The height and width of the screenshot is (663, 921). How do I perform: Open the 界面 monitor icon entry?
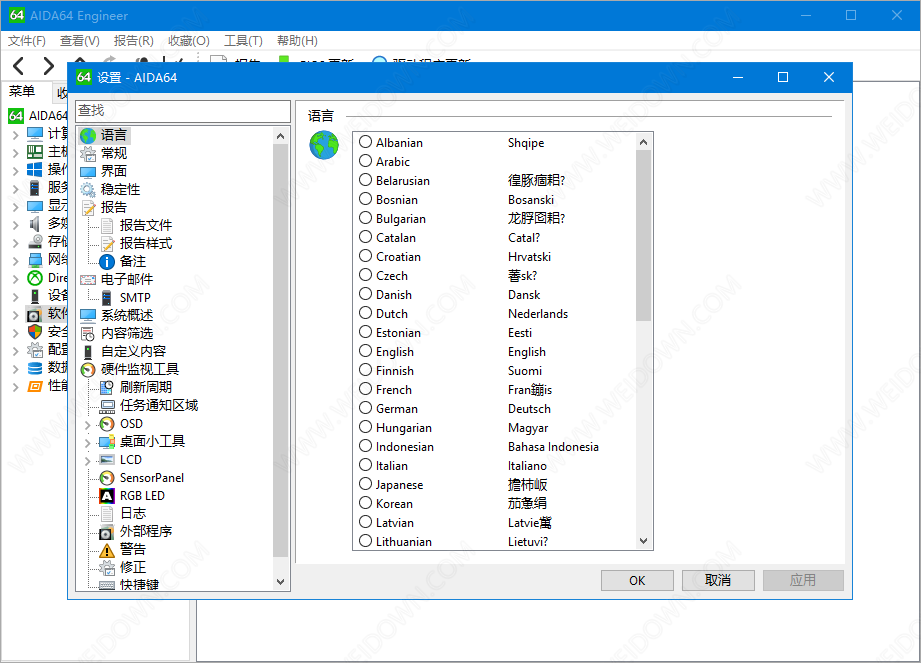pyautogui.click(x=88, y=171)
